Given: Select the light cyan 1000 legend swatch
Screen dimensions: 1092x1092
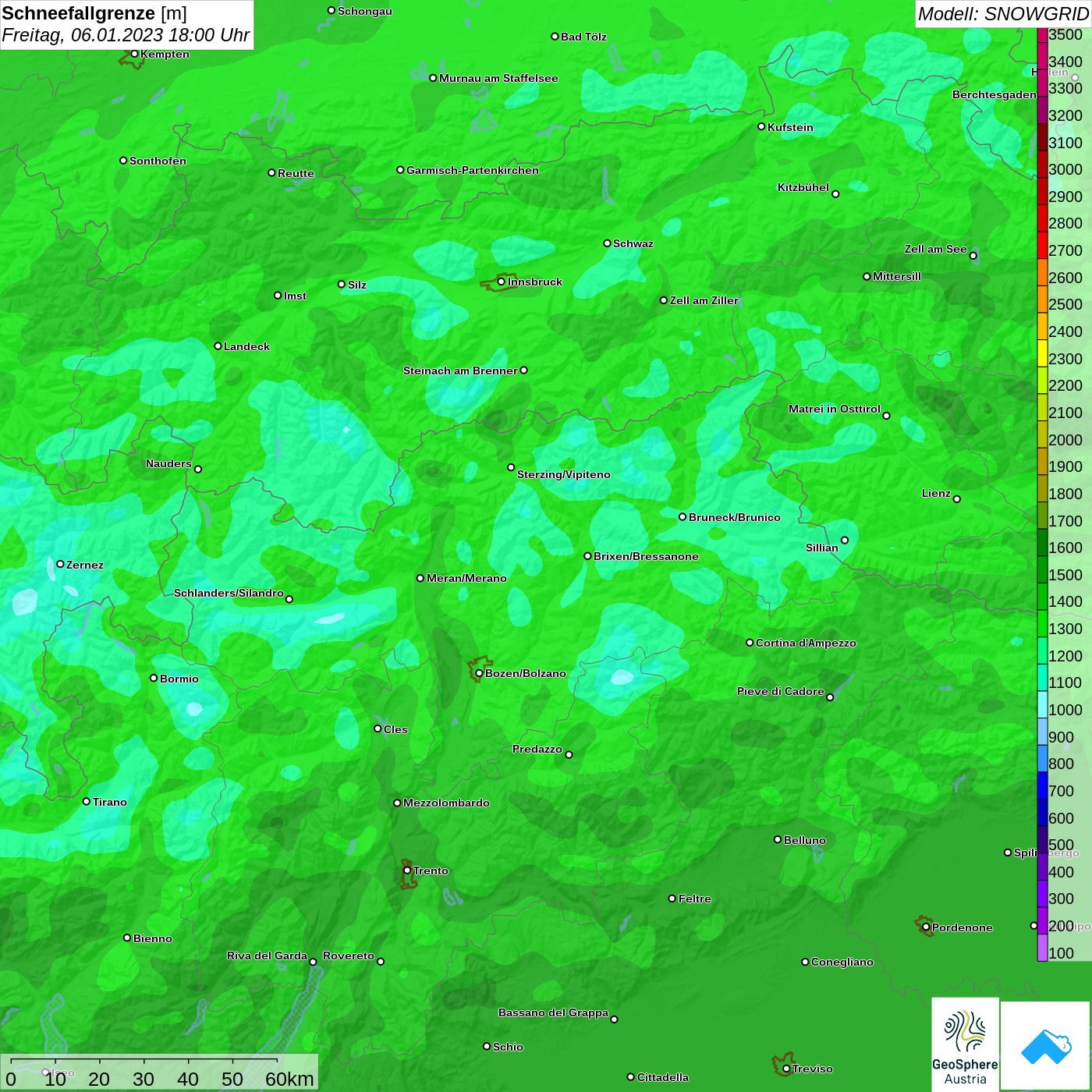Looking at the screenshot, I should (1042, 704).
